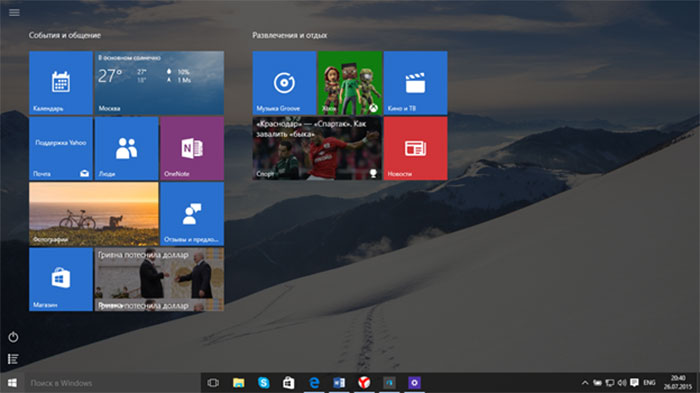Open the purple gear app on the taskbar
Screen dimensions: 700x393
pos(414,383)
